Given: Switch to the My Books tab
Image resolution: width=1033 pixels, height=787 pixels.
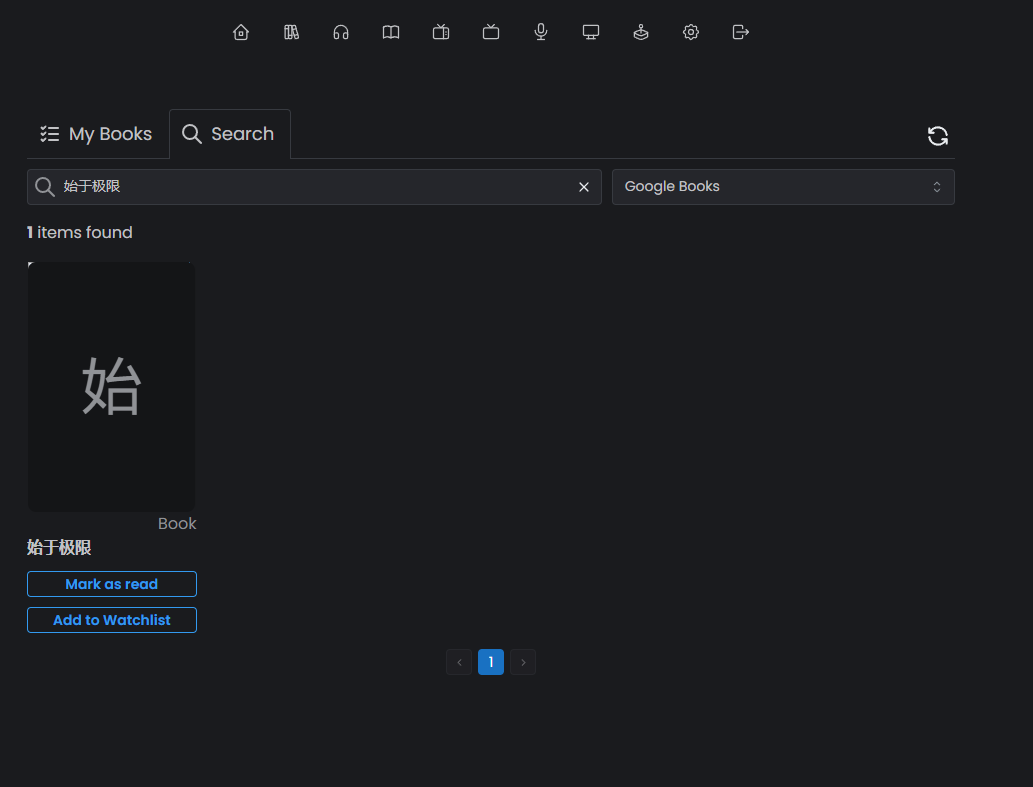Looking at the screenshot, I should tap(96, 134).
